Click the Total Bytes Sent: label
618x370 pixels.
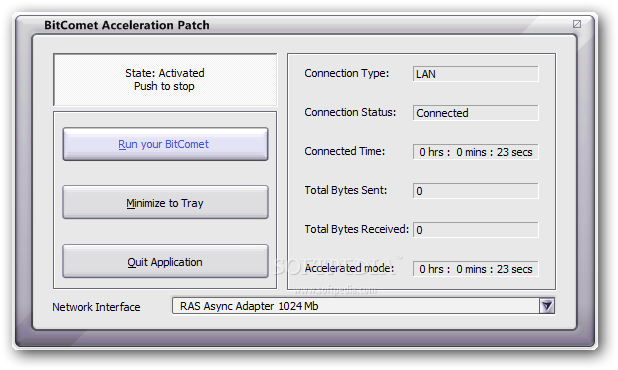click(x=346, y=190)
